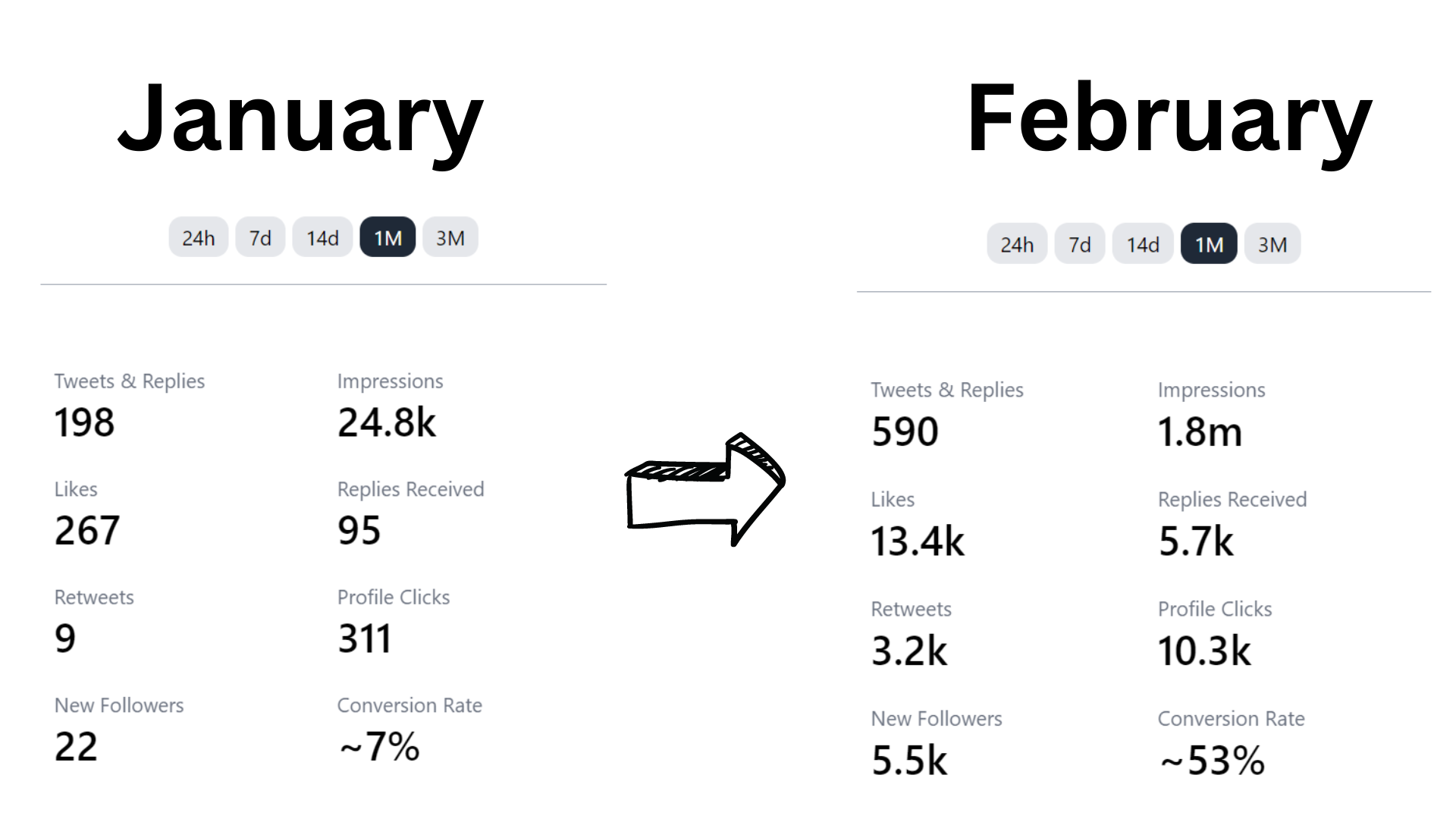Select the 24h range in February panel
Image resolution: width=1456 pixels, height=819 pixels.
(1017, 244)
